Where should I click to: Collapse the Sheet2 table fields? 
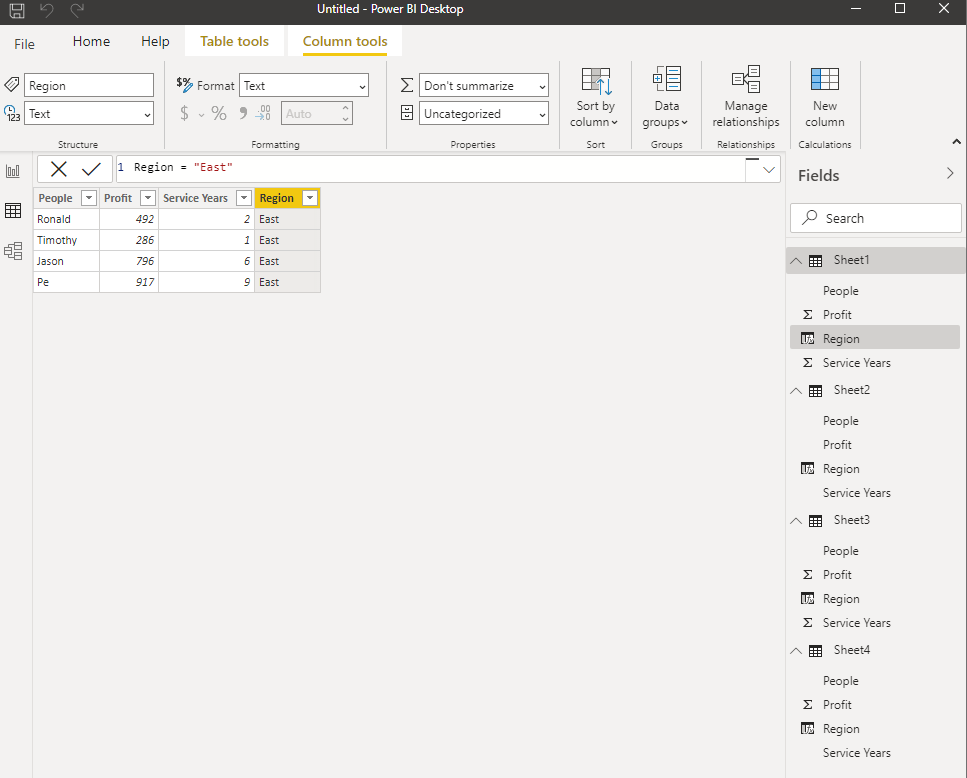click(x=796, y=391)
